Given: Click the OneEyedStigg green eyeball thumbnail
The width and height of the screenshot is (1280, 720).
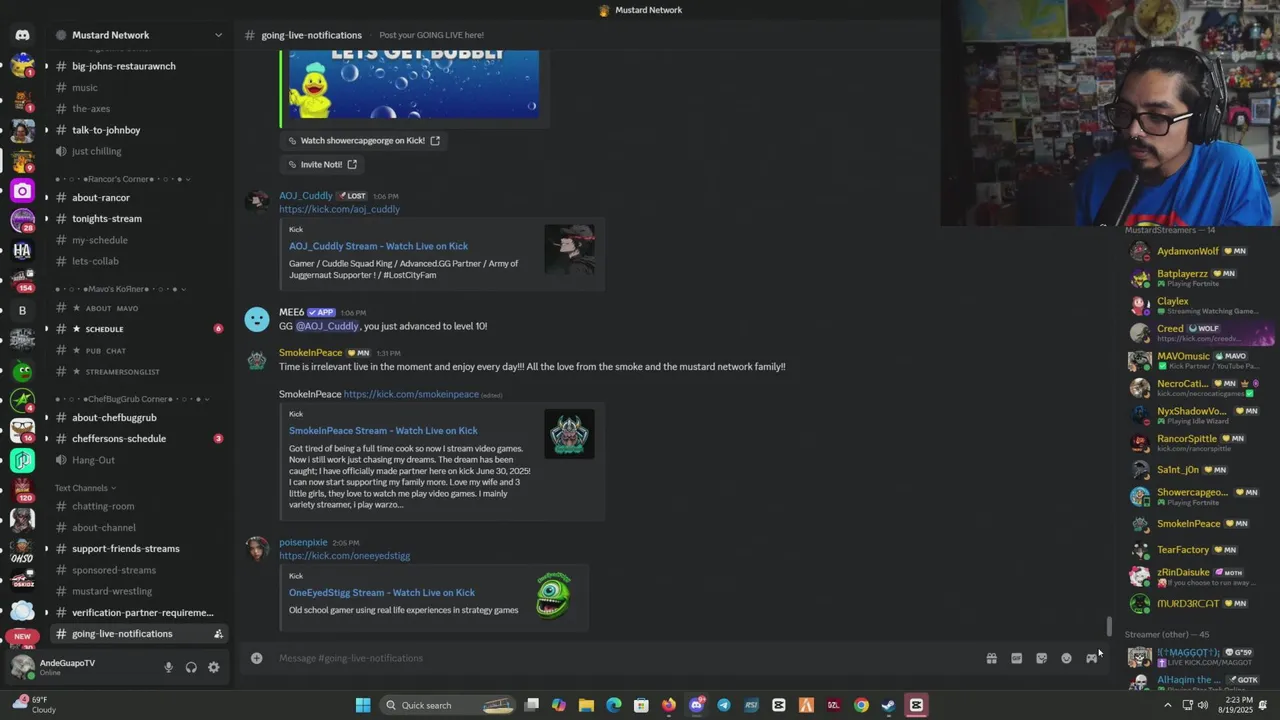Looking at the screenshot, I should [x=554, y=596].
